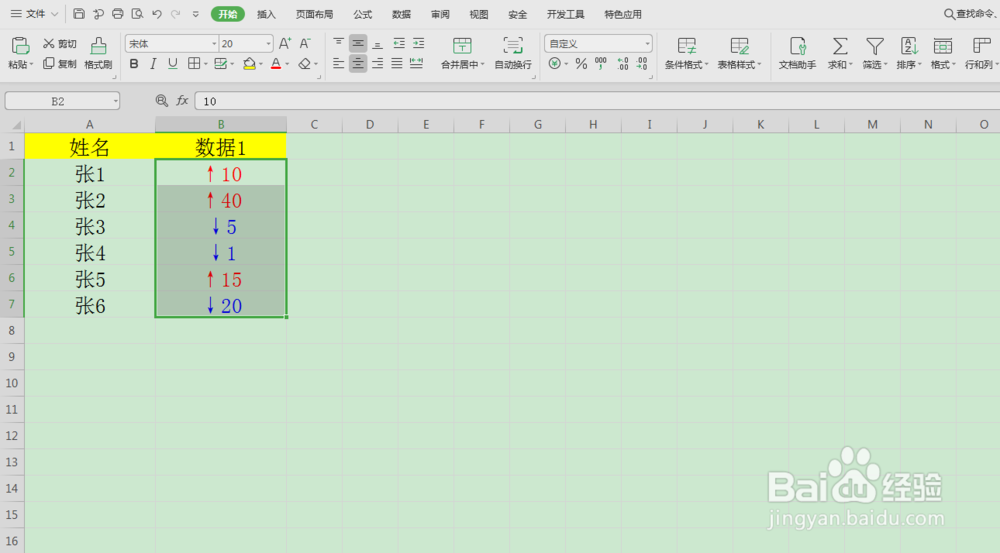Click the fx insert function icon
Screen dimensions: 1000x553
182,101
